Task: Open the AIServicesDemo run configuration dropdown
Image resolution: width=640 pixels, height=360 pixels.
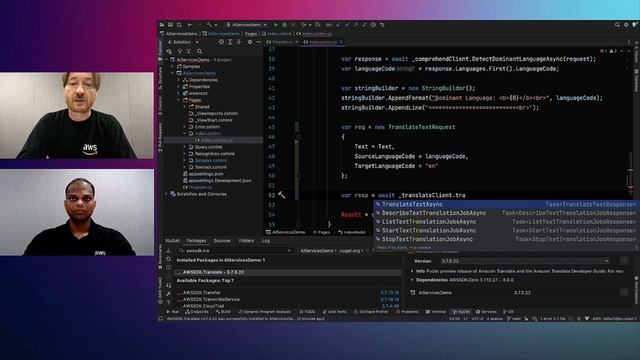Action: [x=247, y=25]
